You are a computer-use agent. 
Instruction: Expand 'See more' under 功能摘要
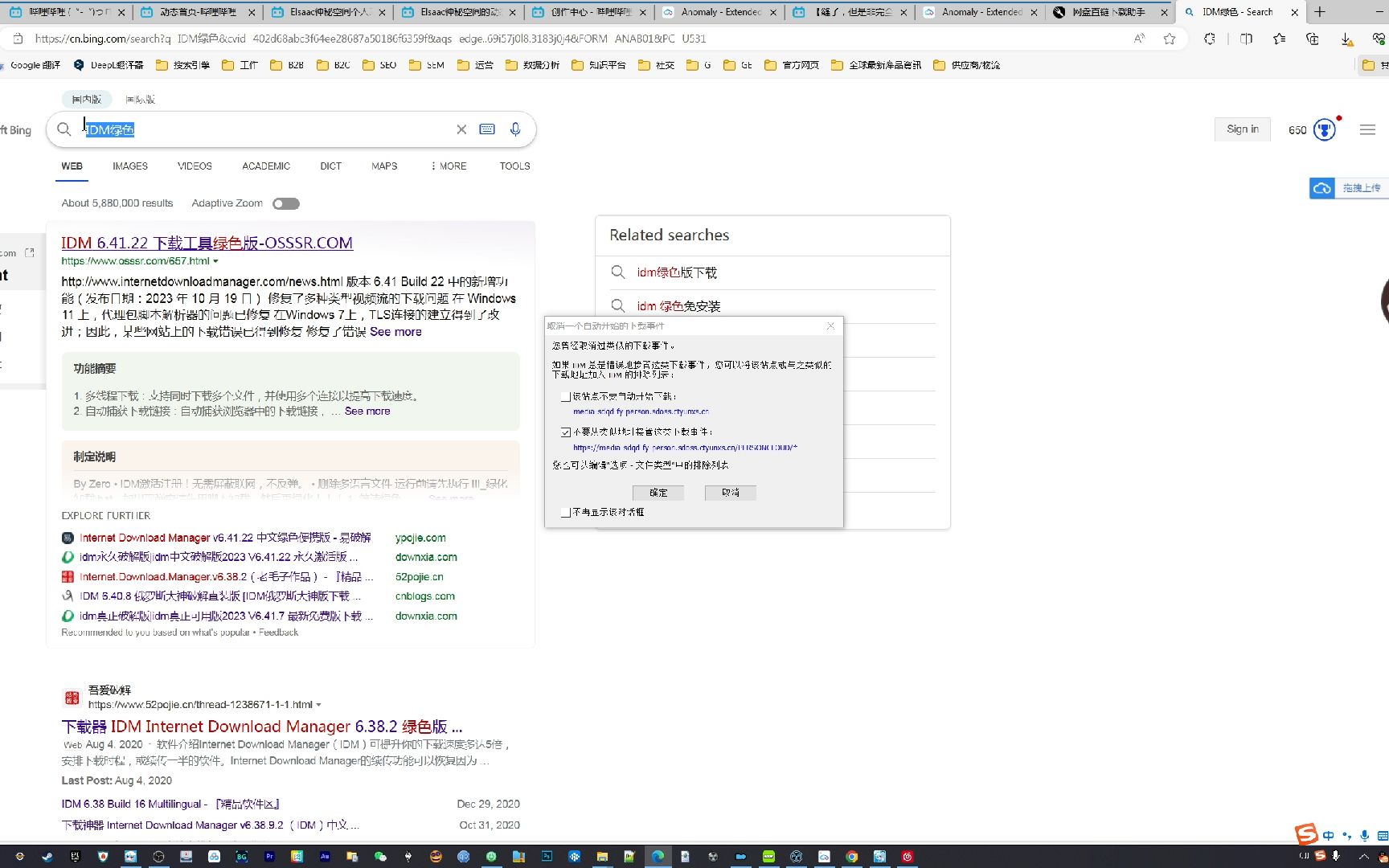coord(367,411)
